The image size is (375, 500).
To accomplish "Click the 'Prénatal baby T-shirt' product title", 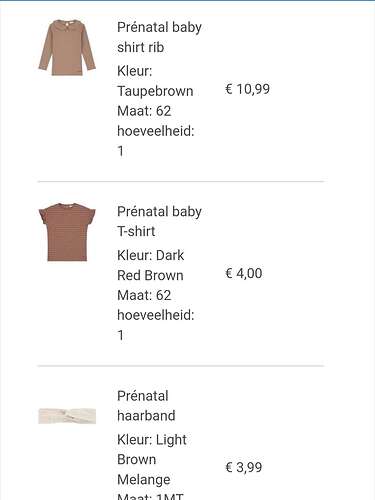I will pyautogui.click(x=159, y=221).
